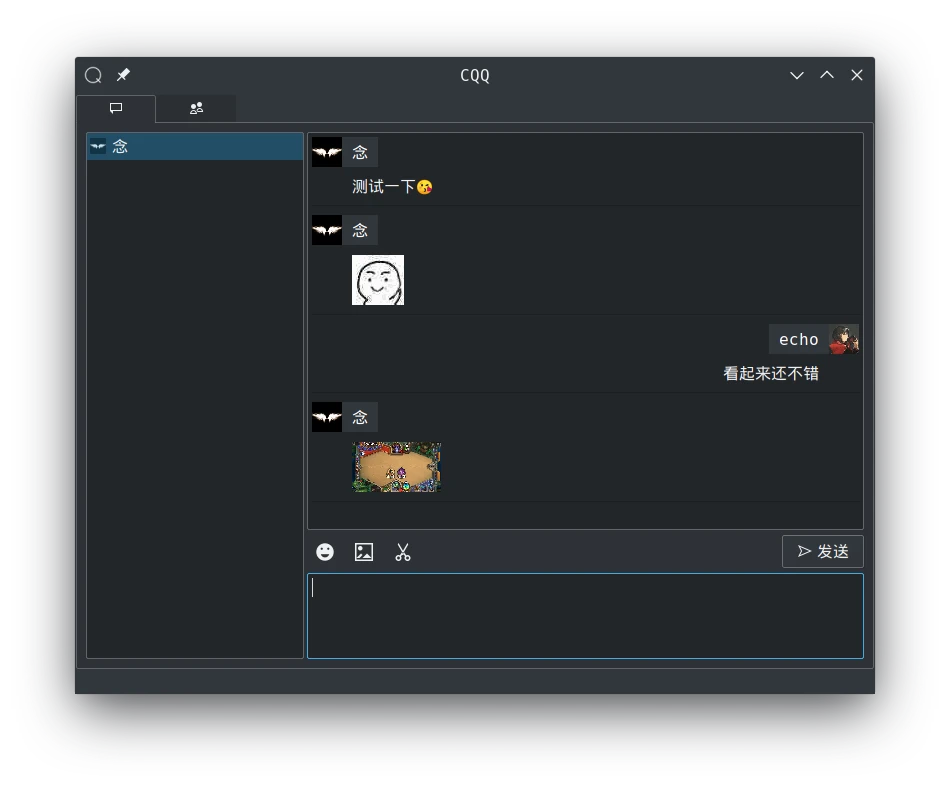
Task: Toggle the pin window icon
Action: 123,75
